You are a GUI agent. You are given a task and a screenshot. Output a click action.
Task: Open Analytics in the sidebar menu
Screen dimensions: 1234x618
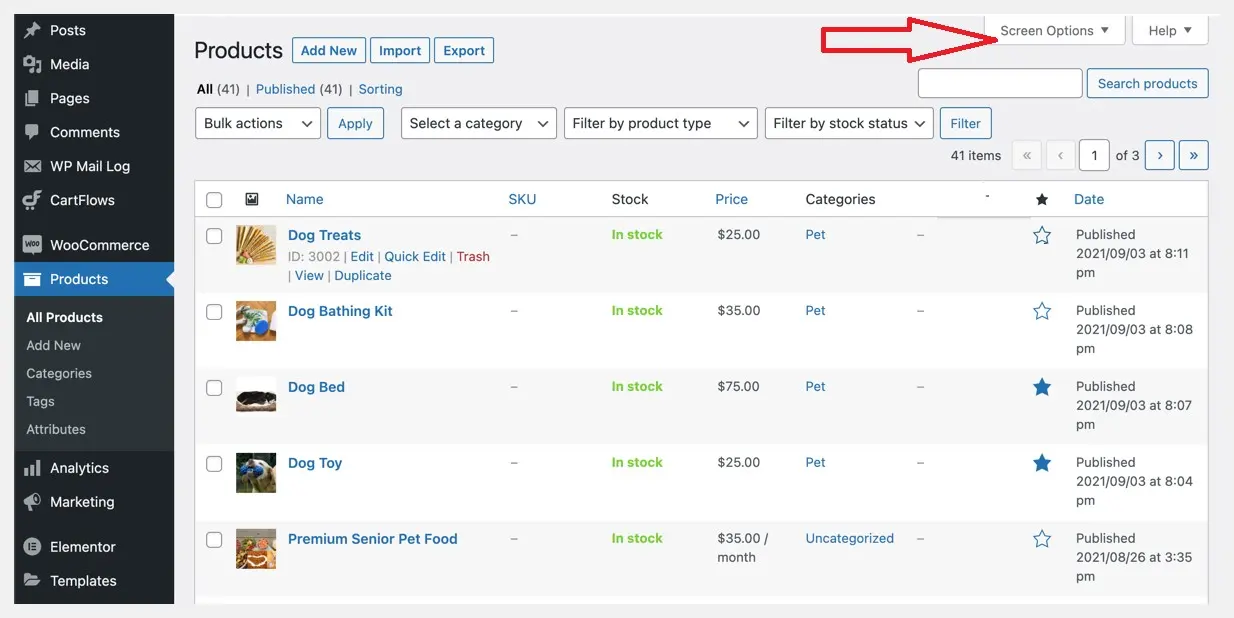79,468
